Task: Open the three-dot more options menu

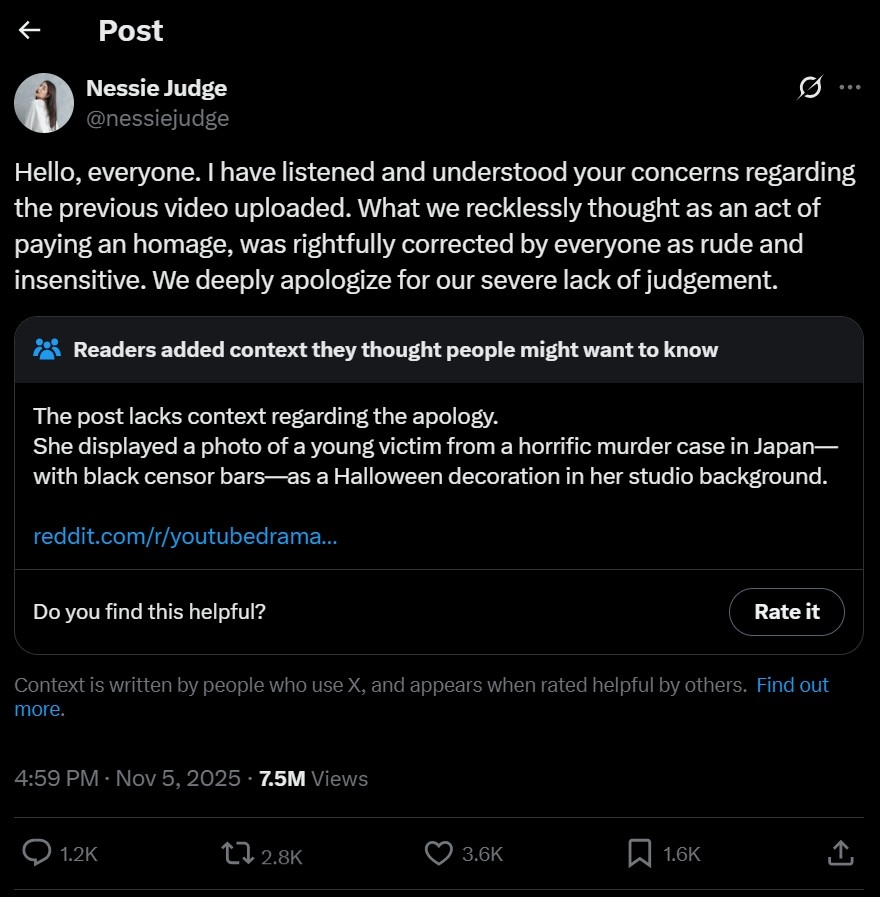Action: (x=850, y=87)
